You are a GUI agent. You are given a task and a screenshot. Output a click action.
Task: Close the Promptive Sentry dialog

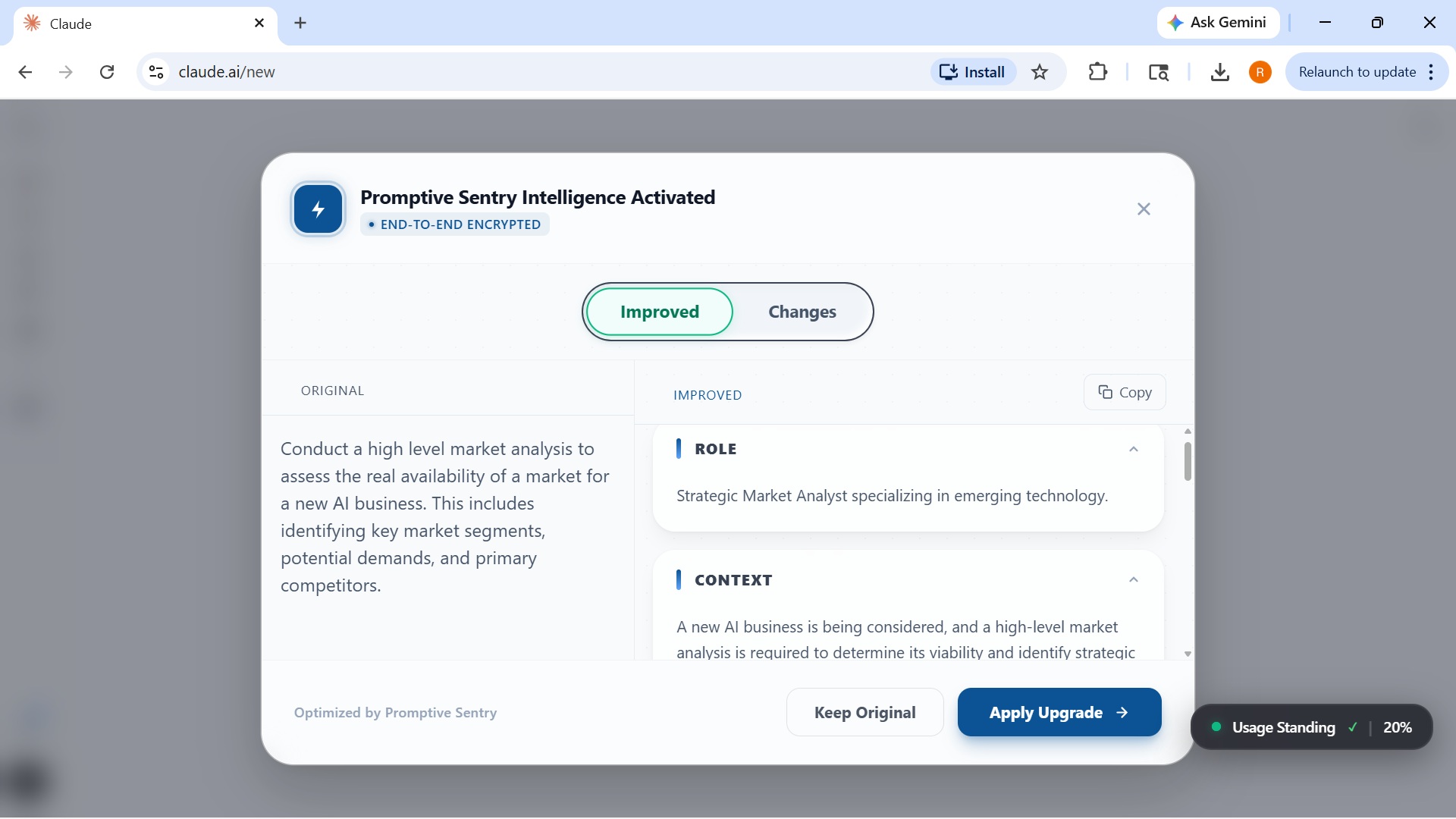(1144, 209)
